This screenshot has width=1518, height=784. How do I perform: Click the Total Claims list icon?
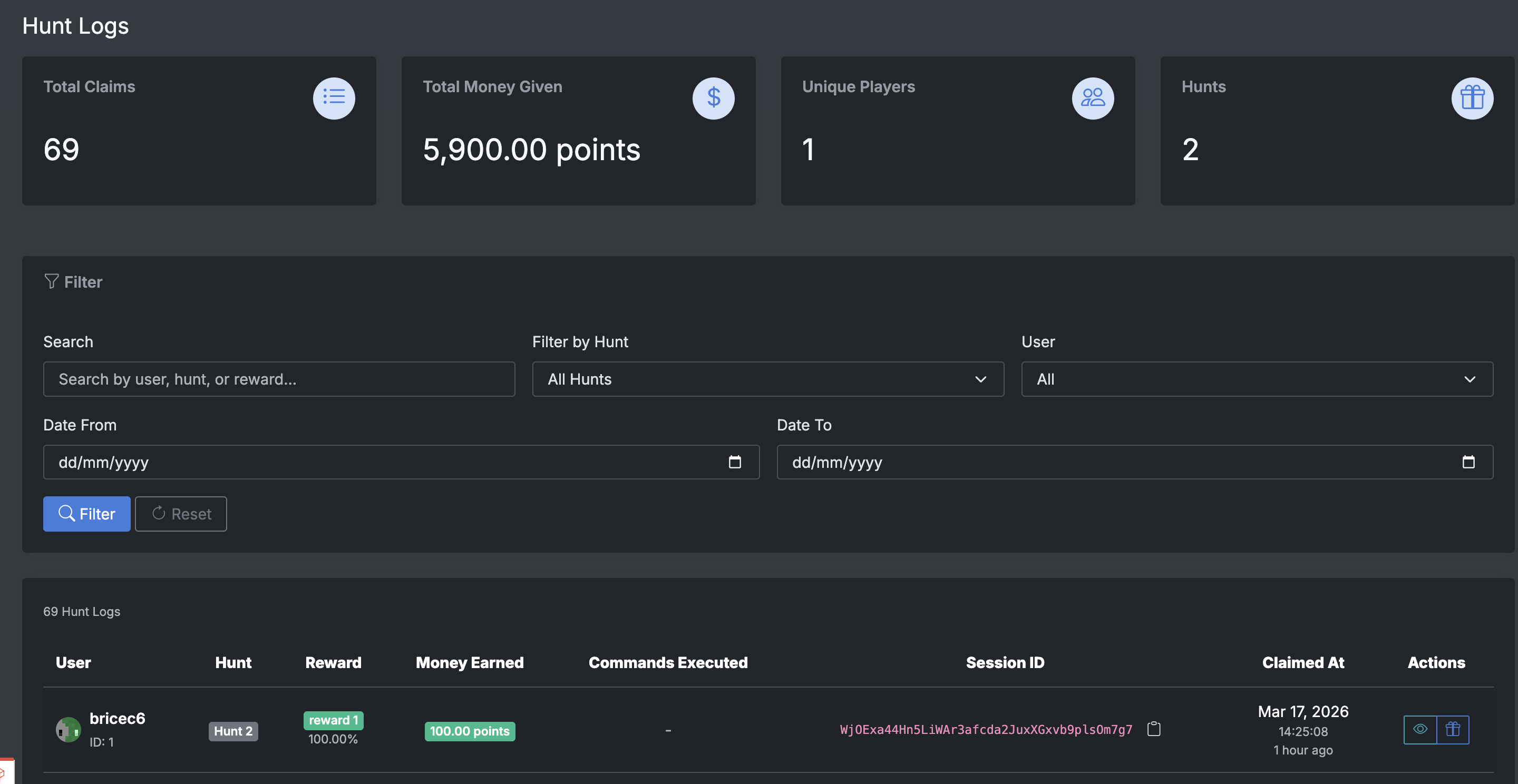point(334,98)
